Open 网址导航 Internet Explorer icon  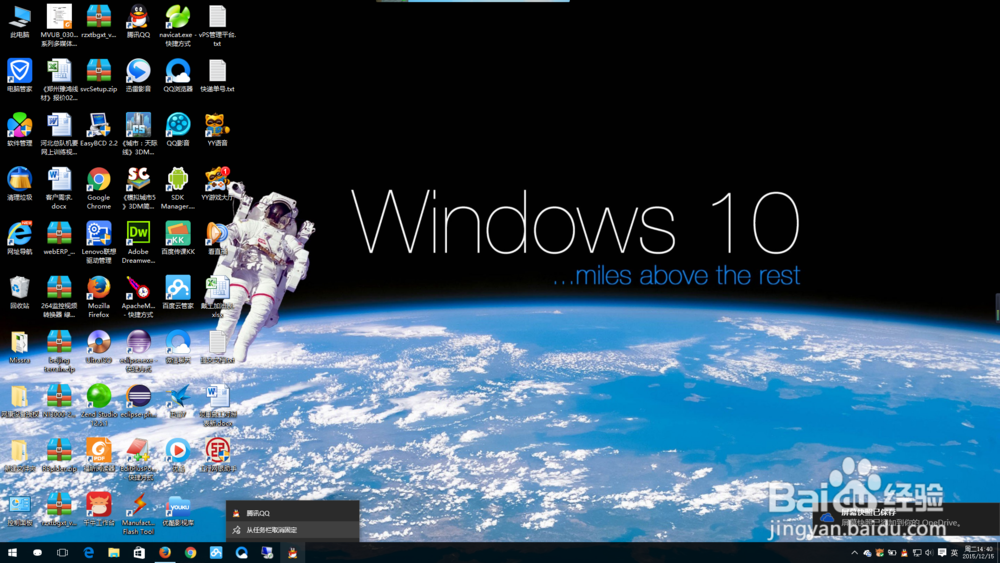pos(20,238)
